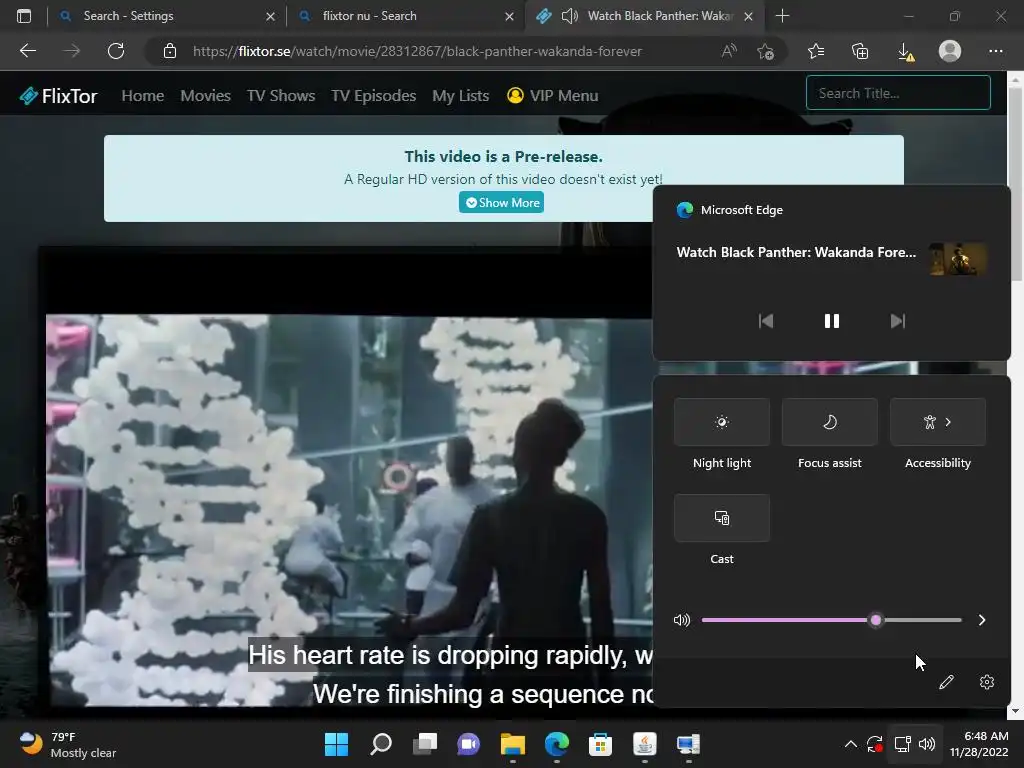Image resolution: width=1024 pixels, height=768 pixels.
Task: Open the VIP Menu
Action: tap(553, 96)
